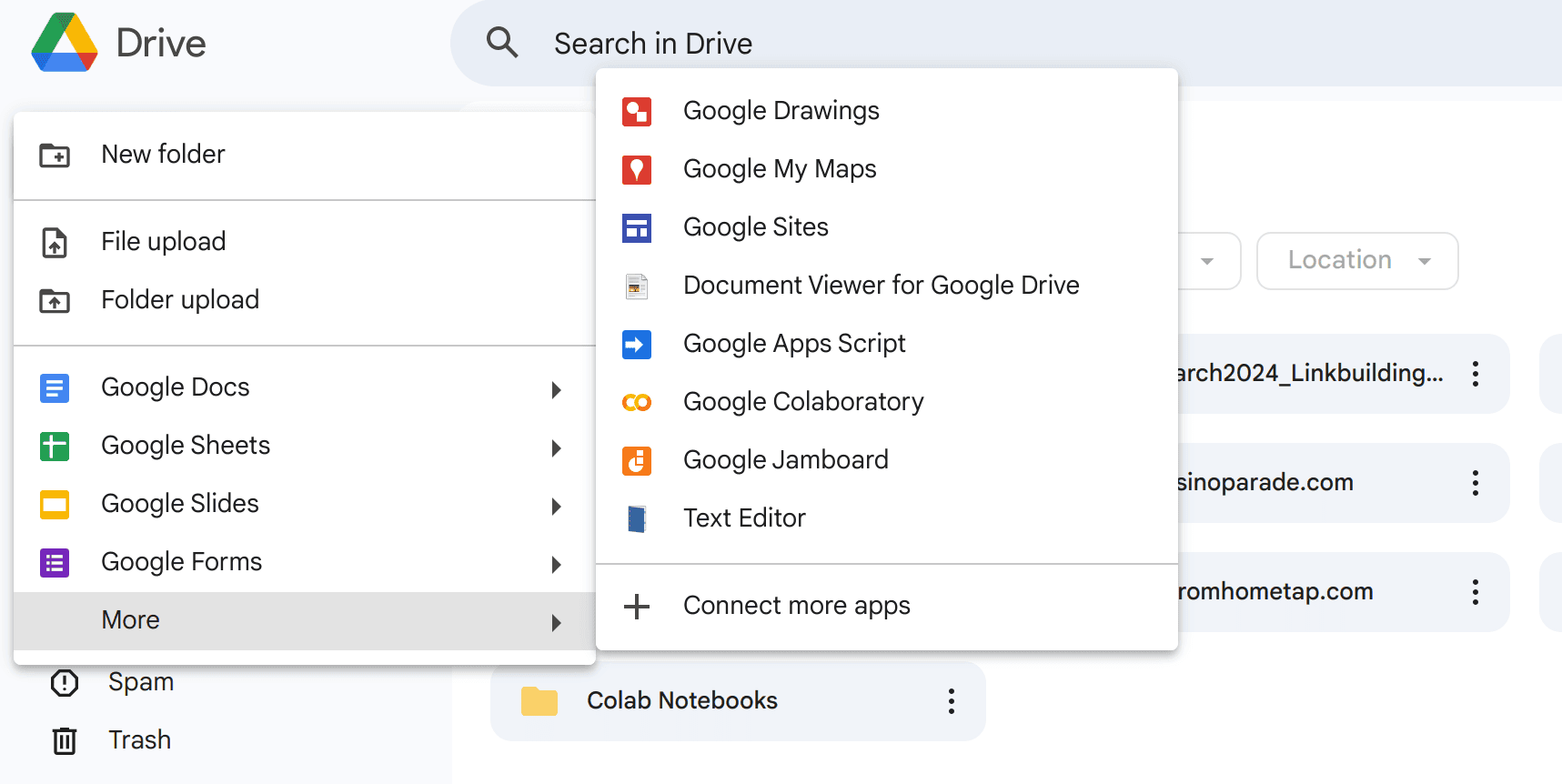Expand the Google Slides submenu arrow
Screen dimensions: 1562x784
557,507
